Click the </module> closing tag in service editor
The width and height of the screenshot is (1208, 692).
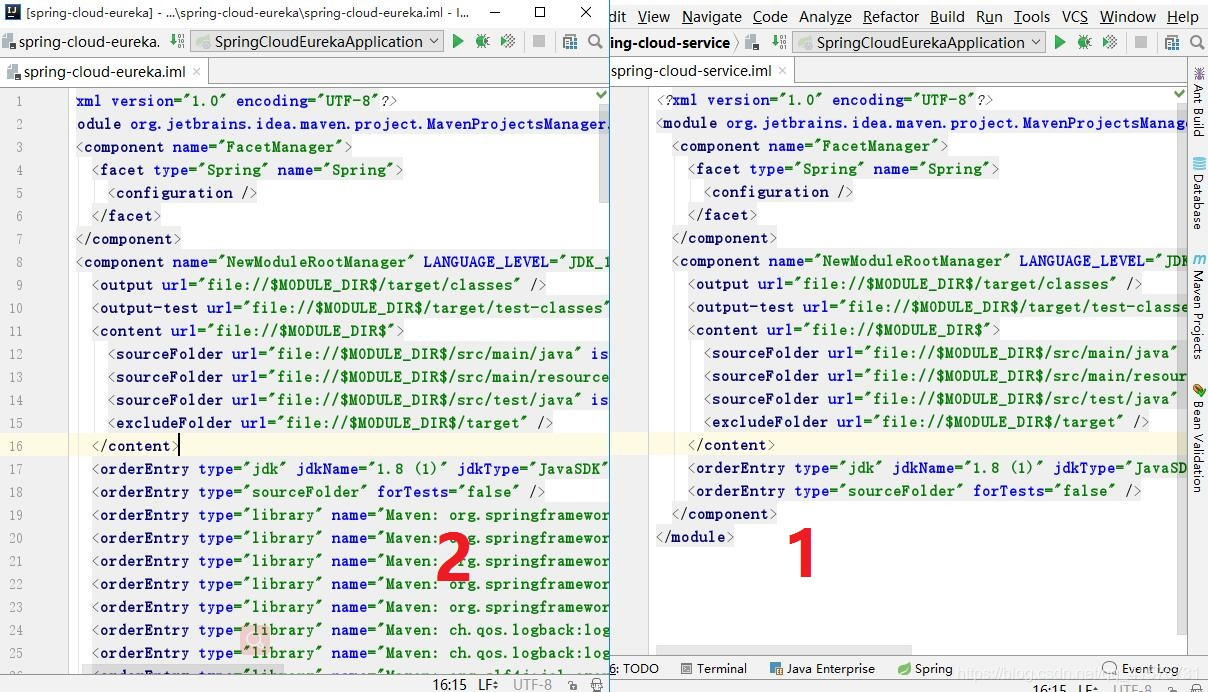point(695,537)
